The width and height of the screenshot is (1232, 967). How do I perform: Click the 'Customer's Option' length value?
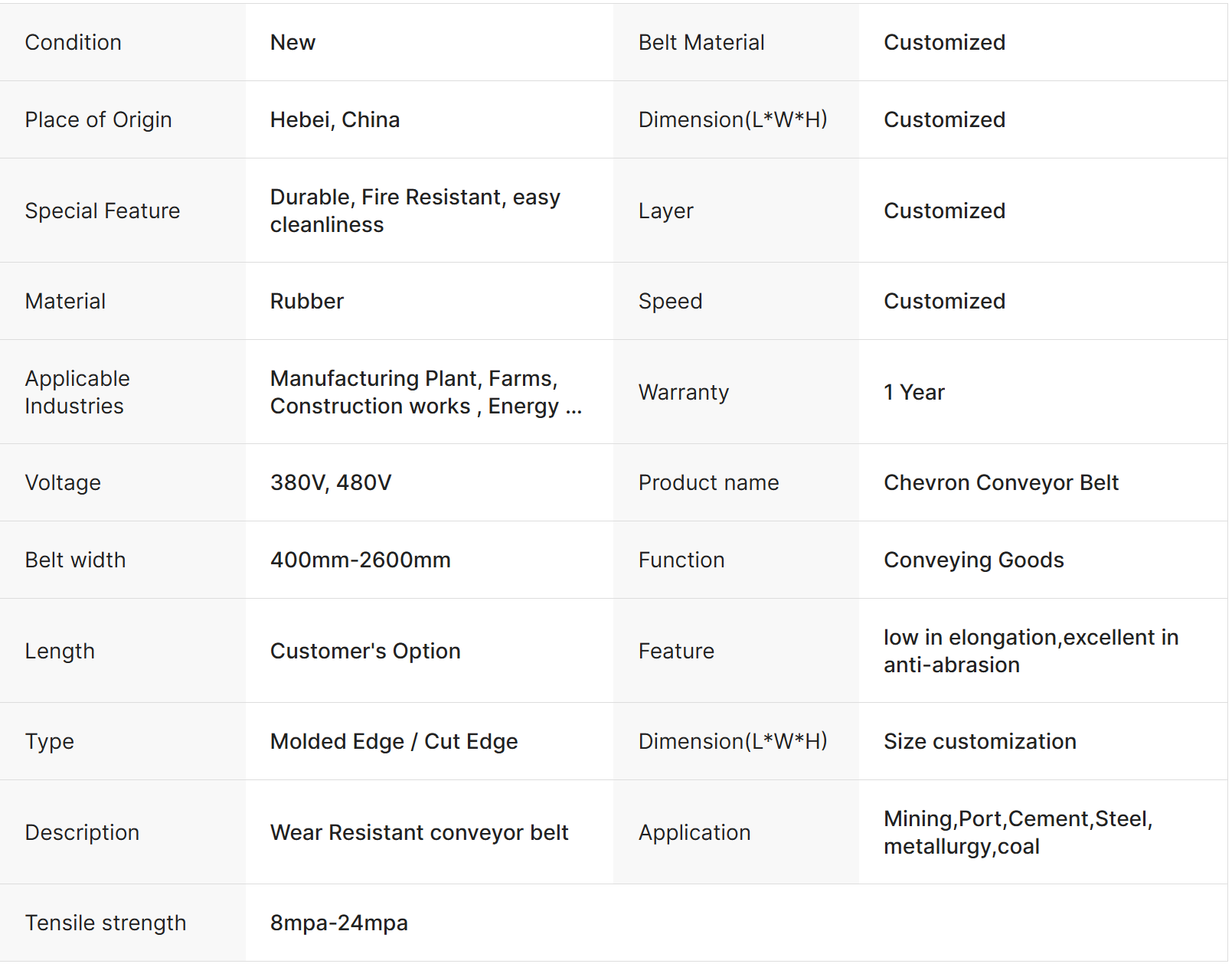(365, 652)
